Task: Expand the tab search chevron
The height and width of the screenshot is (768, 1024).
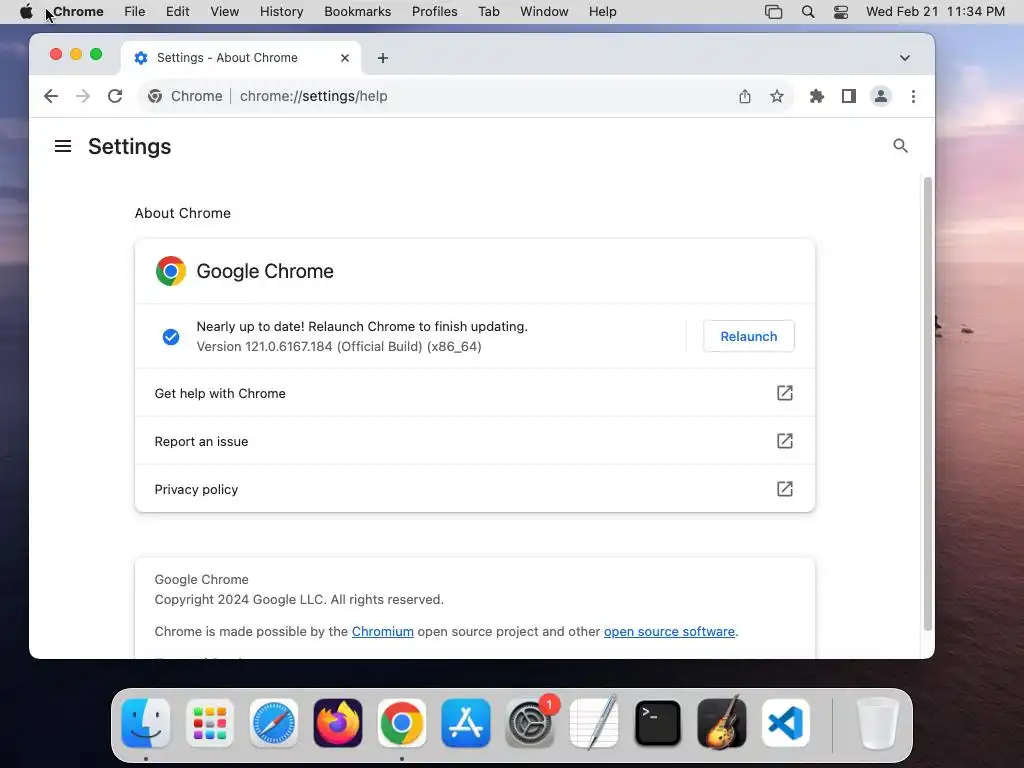Action: [x=904, y=58]
